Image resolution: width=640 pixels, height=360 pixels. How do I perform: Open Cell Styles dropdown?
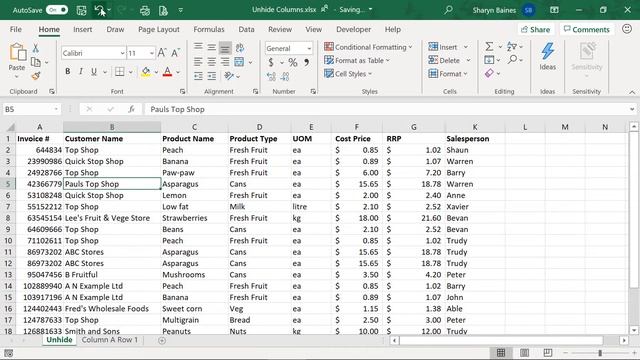pos(348,74)
